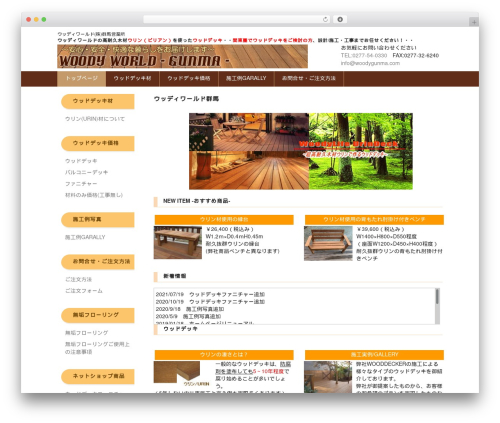The width and height of the screenshot is (500, 423).
Task: Click the WOODY WORLD GUNMA banner logo
Action: [x=182, y=56]
